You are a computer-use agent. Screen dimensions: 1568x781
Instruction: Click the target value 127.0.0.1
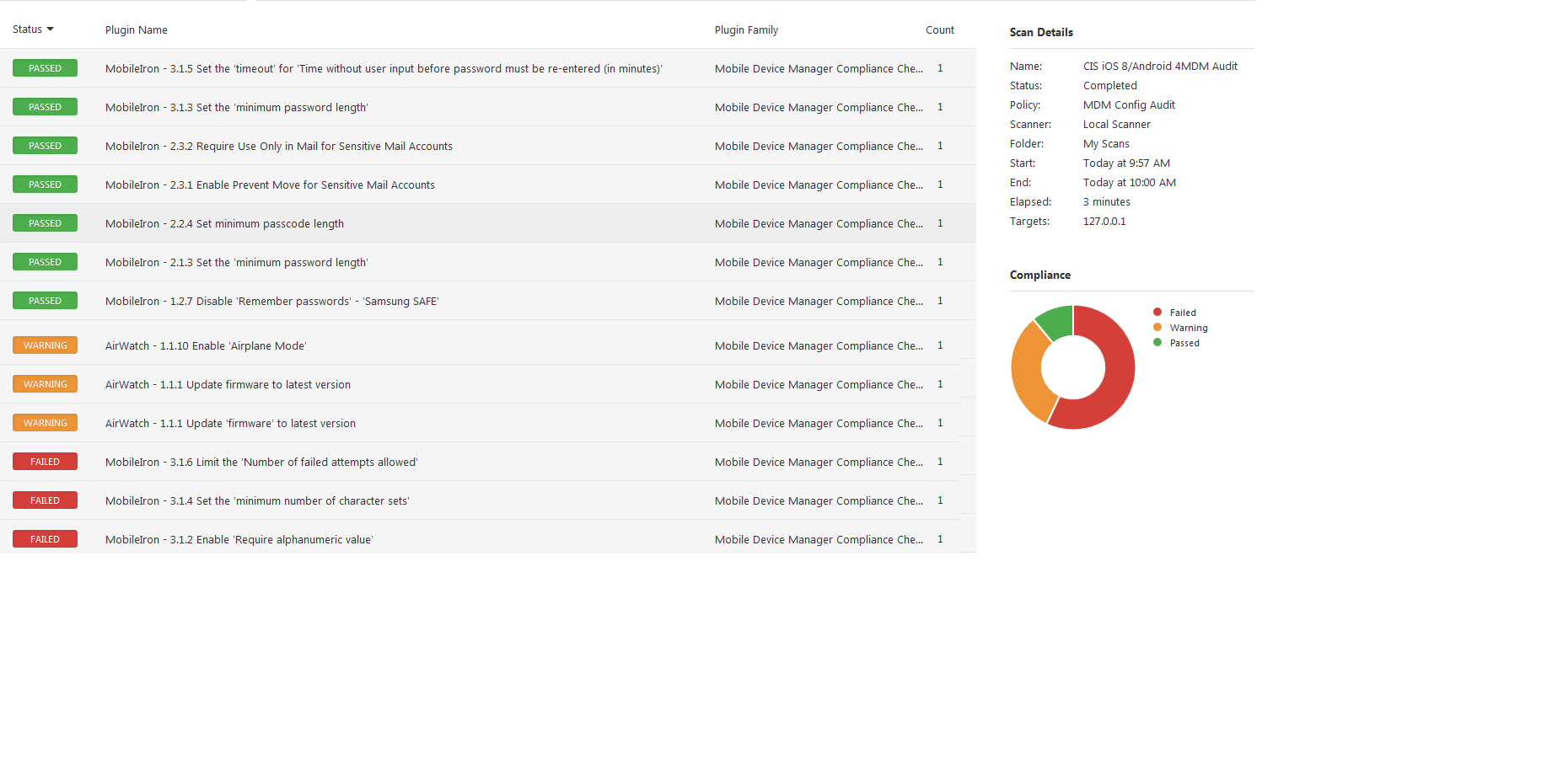(x=1104, y=221)
